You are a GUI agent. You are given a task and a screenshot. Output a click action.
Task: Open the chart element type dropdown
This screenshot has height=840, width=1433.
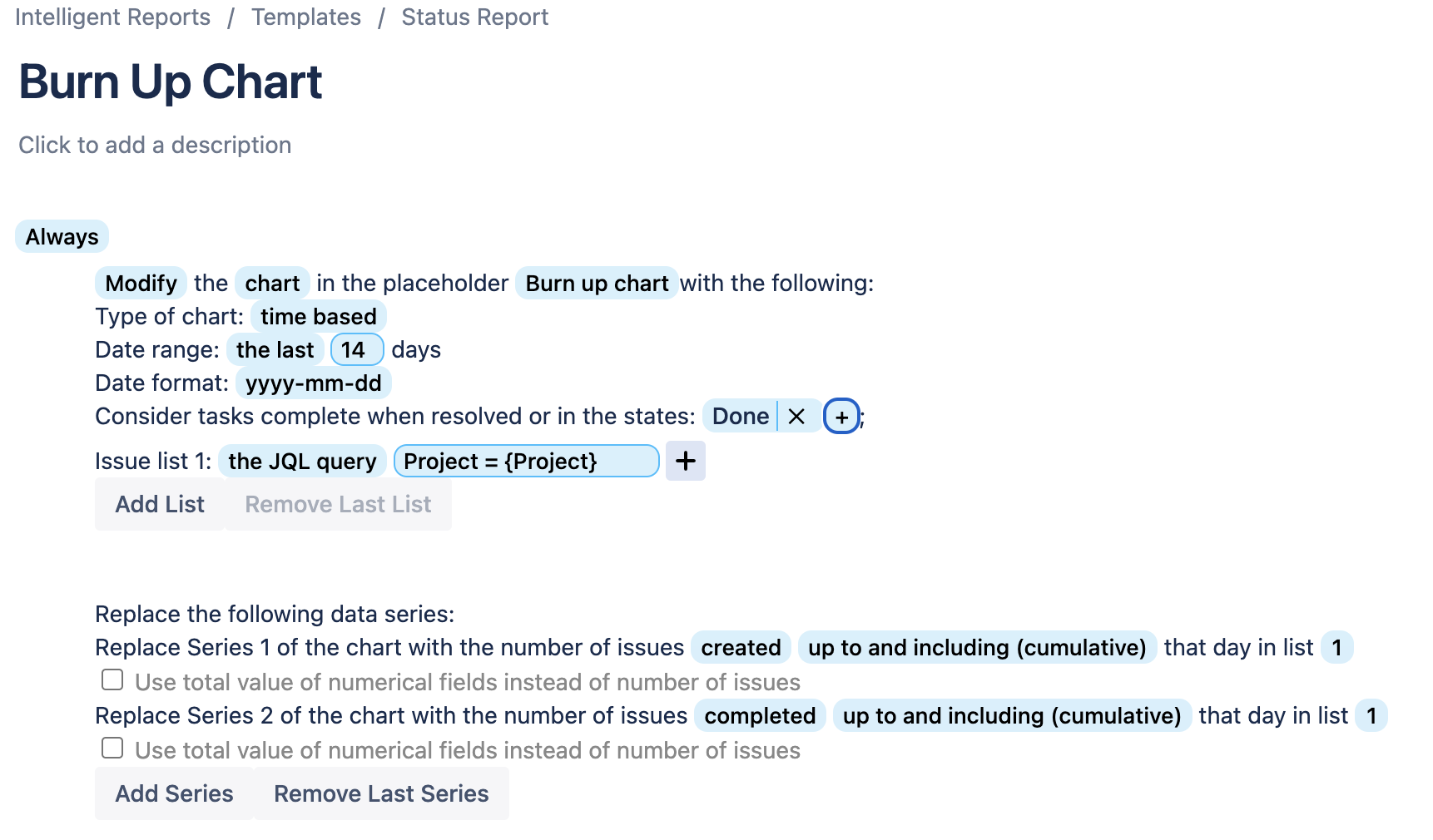click(x=272, y=283)
